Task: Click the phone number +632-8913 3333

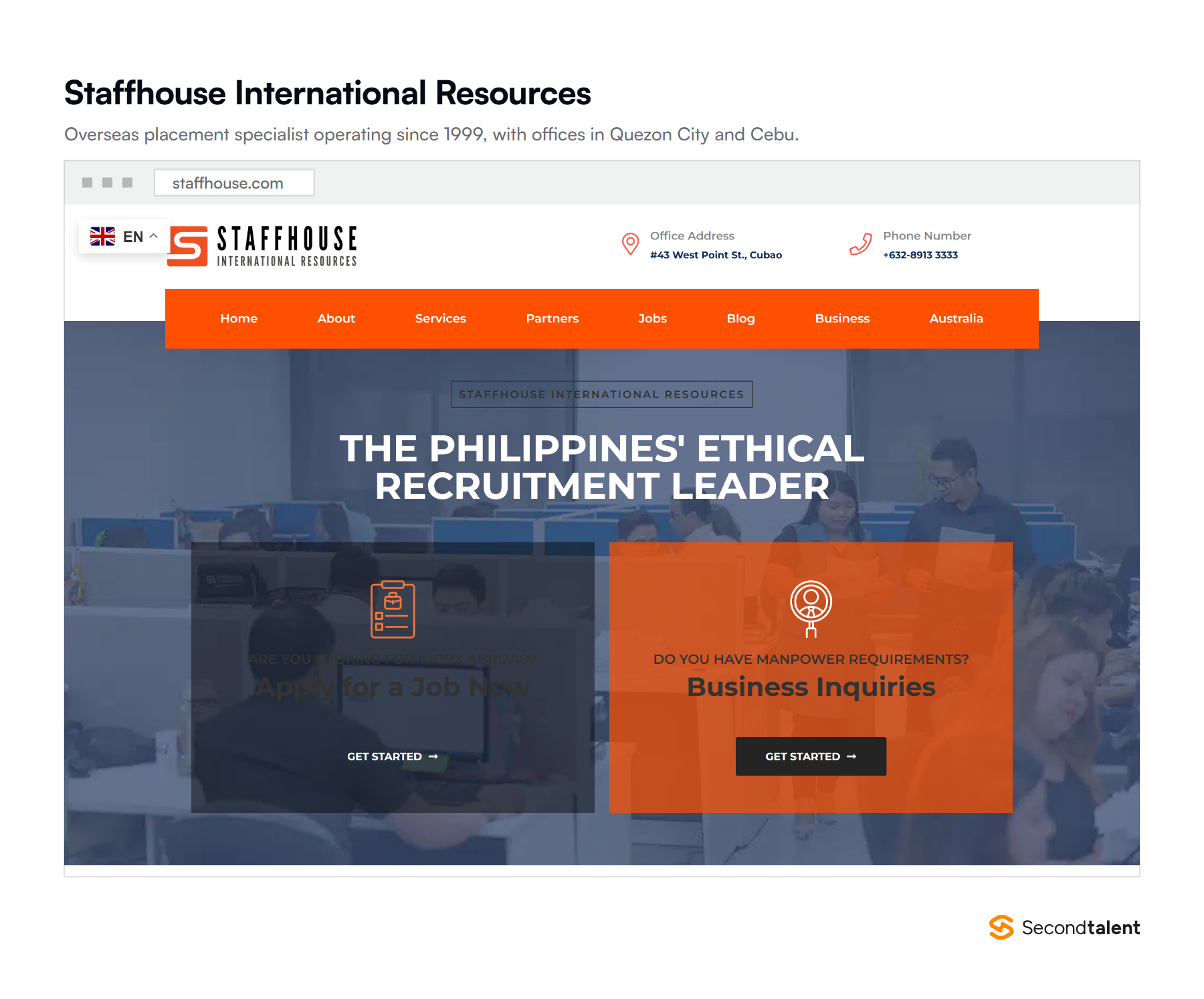Action: point(920,255)
